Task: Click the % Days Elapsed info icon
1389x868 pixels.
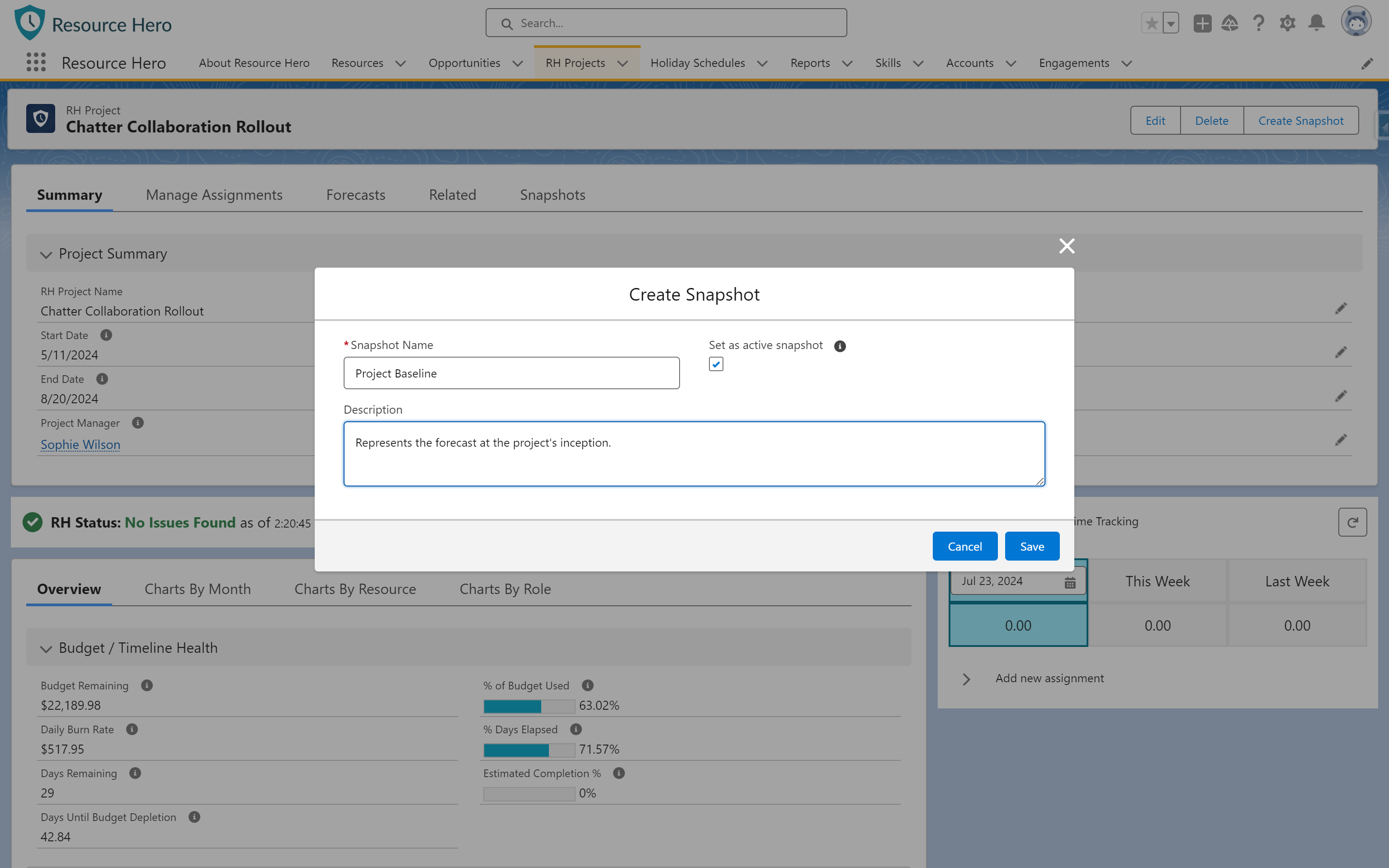Action: [576, 729]
